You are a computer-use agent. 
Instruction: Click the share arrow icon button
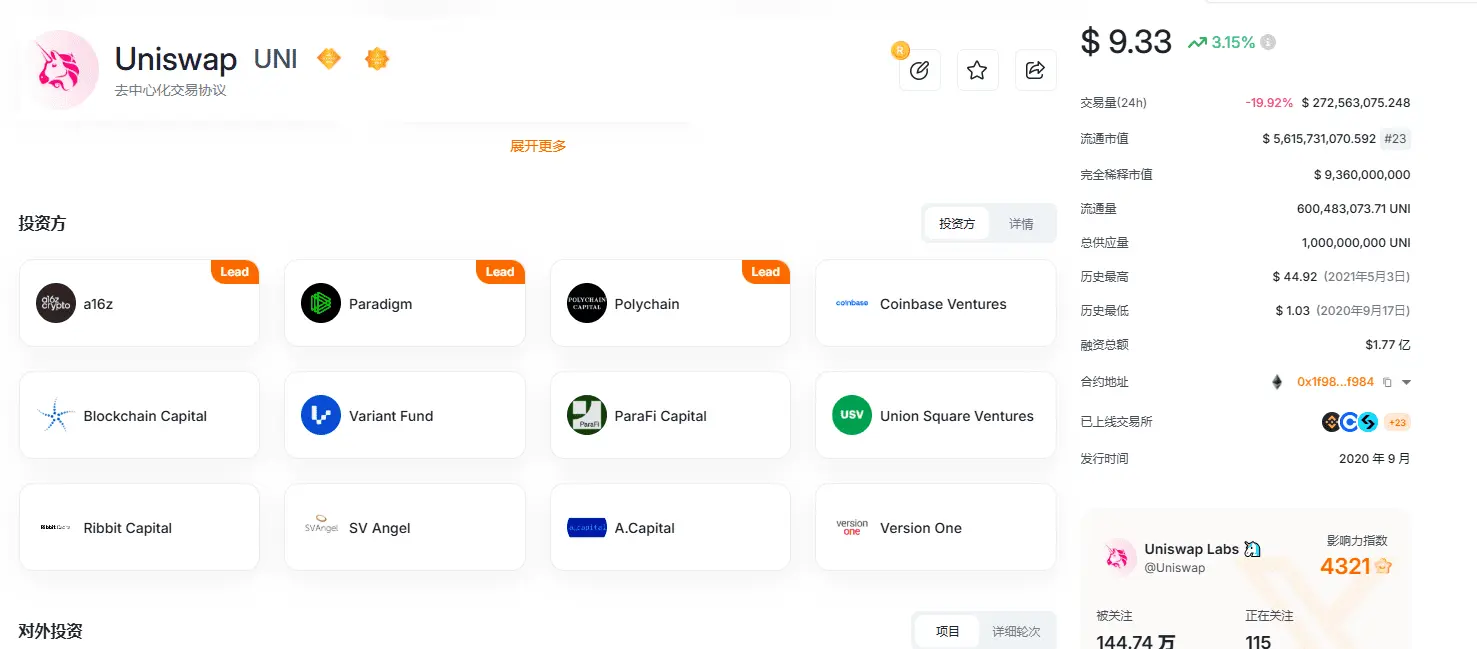pos(1036,70)
